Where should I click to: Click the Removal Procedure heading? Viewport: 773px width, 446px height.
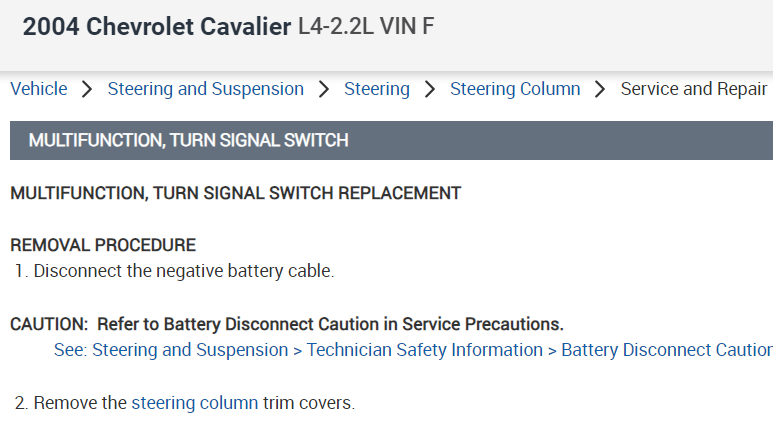pyautogui.click(x=103, y=245)
